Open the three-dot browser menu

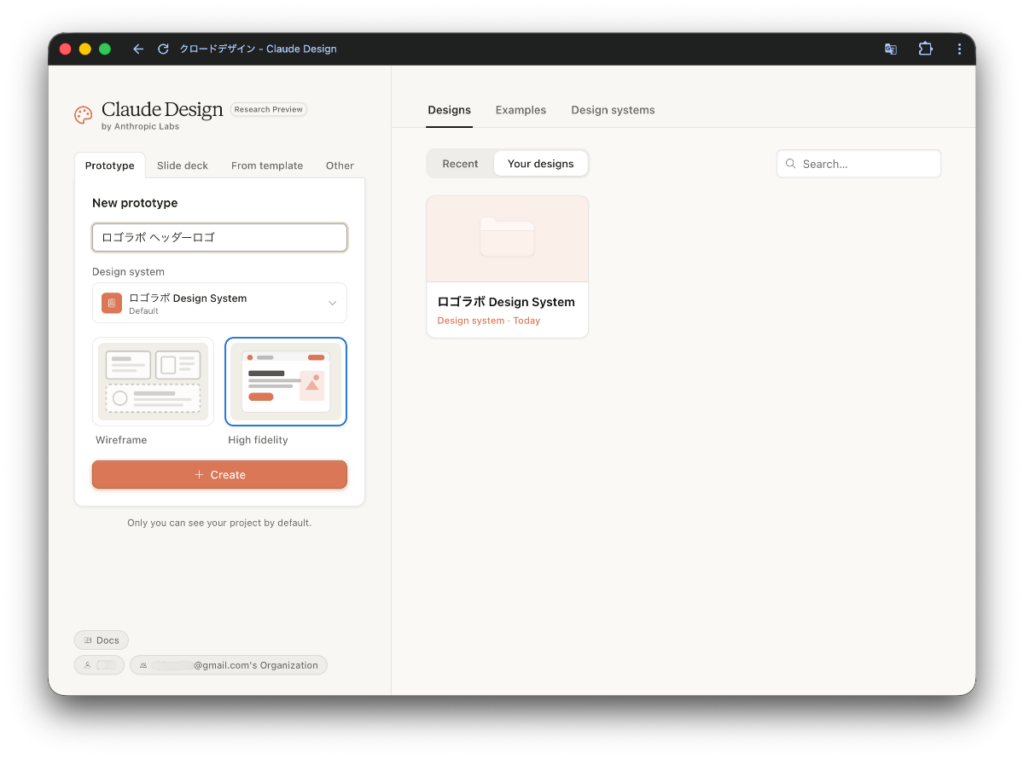(x=959, y=49)
